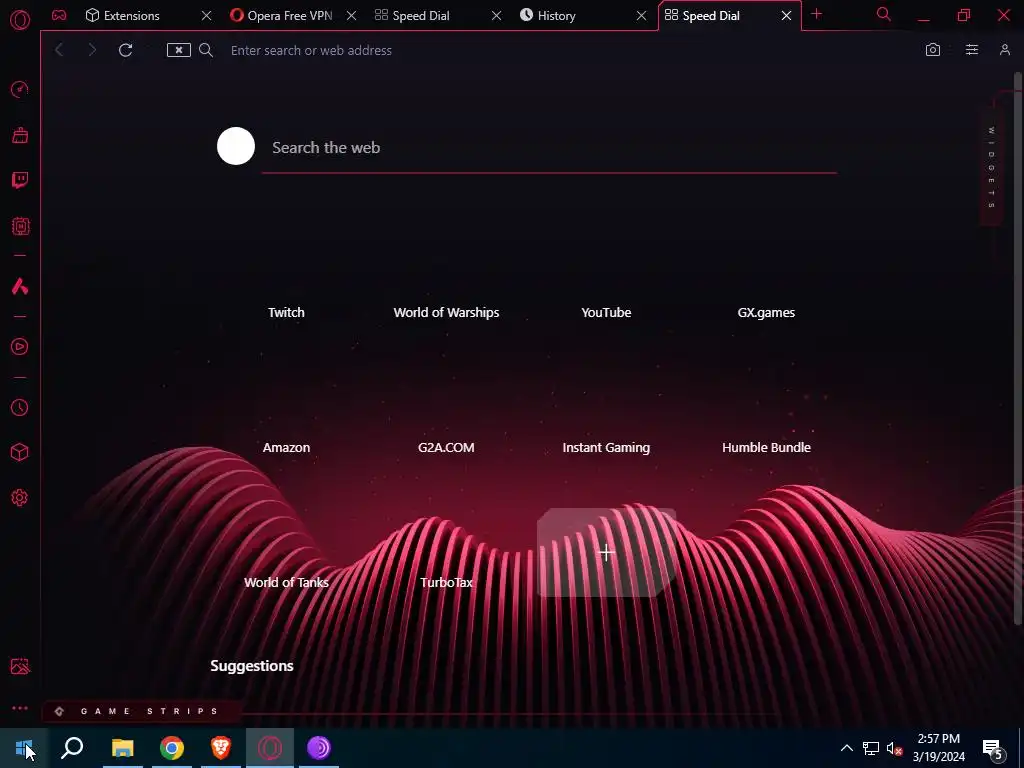The height and width of the screenshot is (768, 1024).
Task: Launch Google Chrome from taskbar
Action: pyautogui.click(x=172, y=748)
